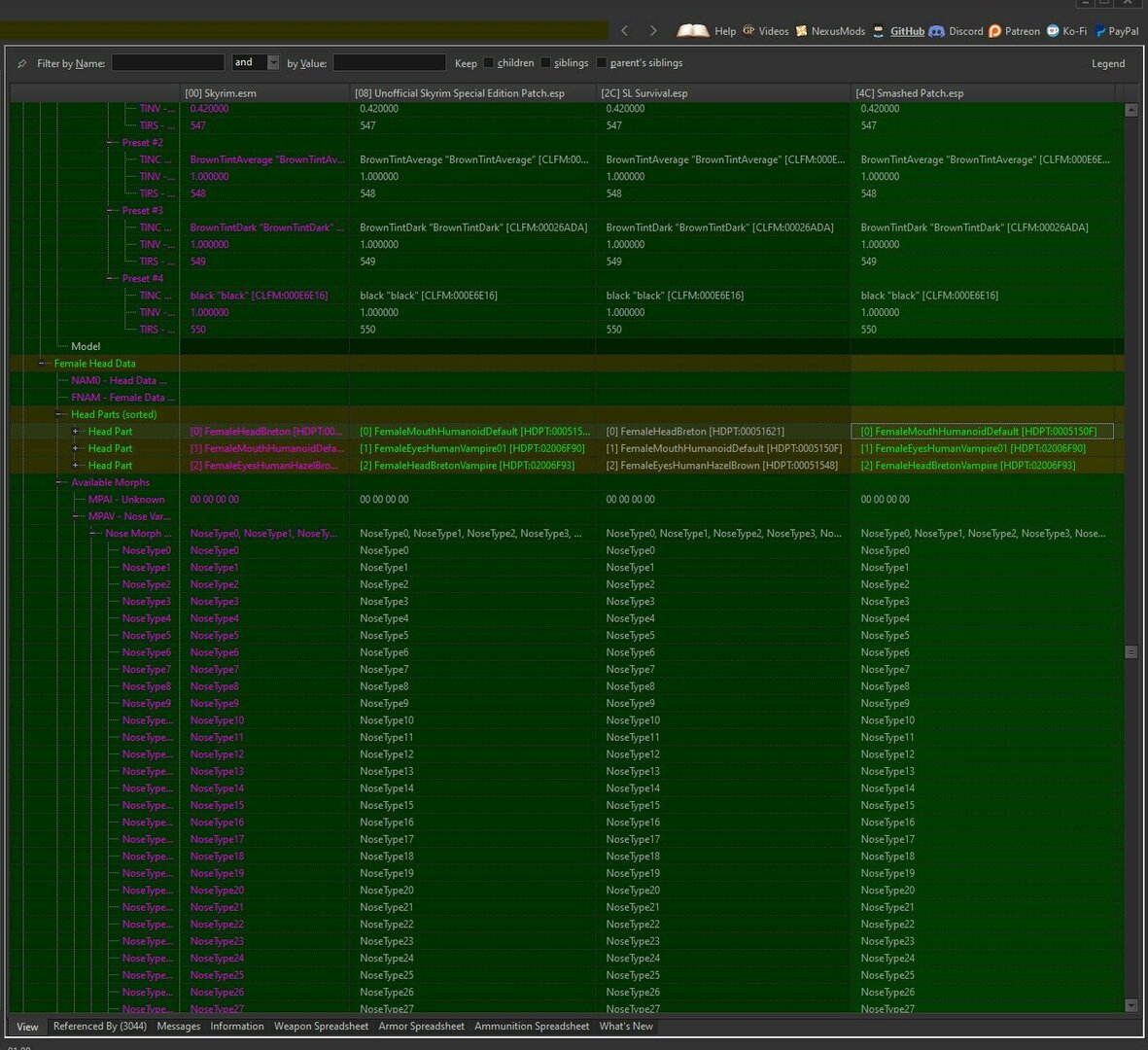Switch to Referenced By (3044) tab

pos(99,1027)
